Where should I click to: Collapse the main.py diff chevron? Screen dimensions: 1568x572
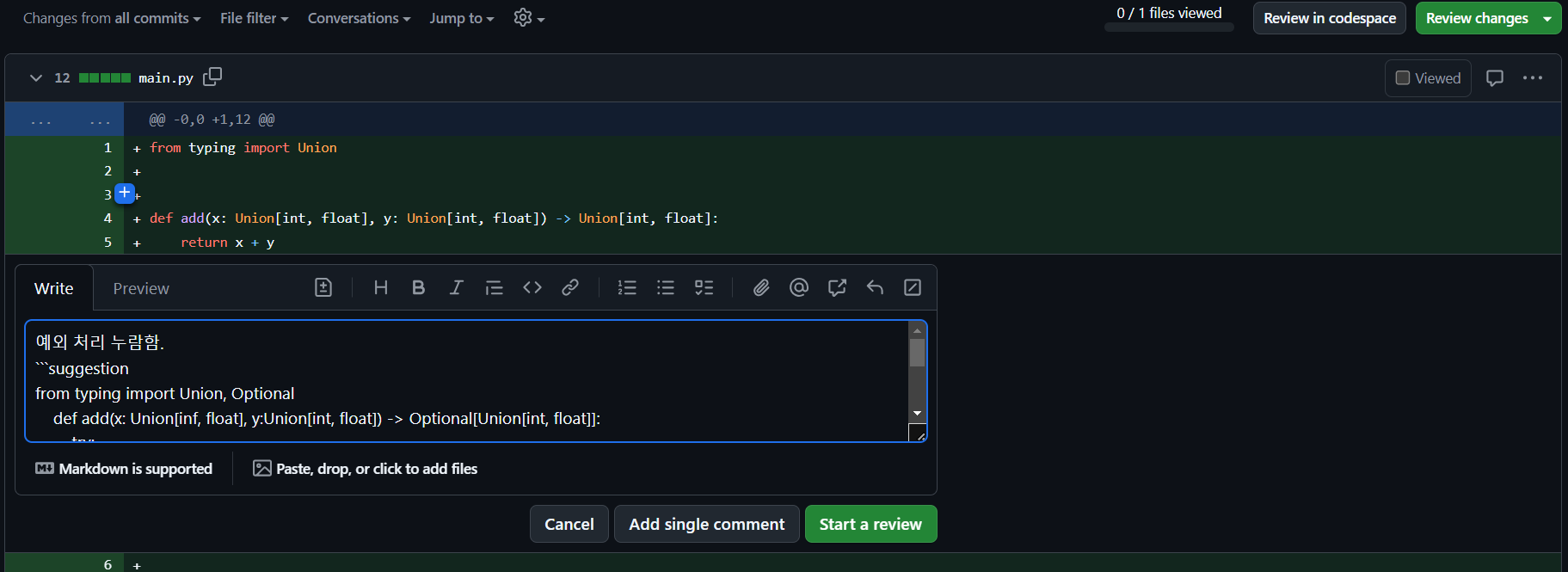point(35,77)
